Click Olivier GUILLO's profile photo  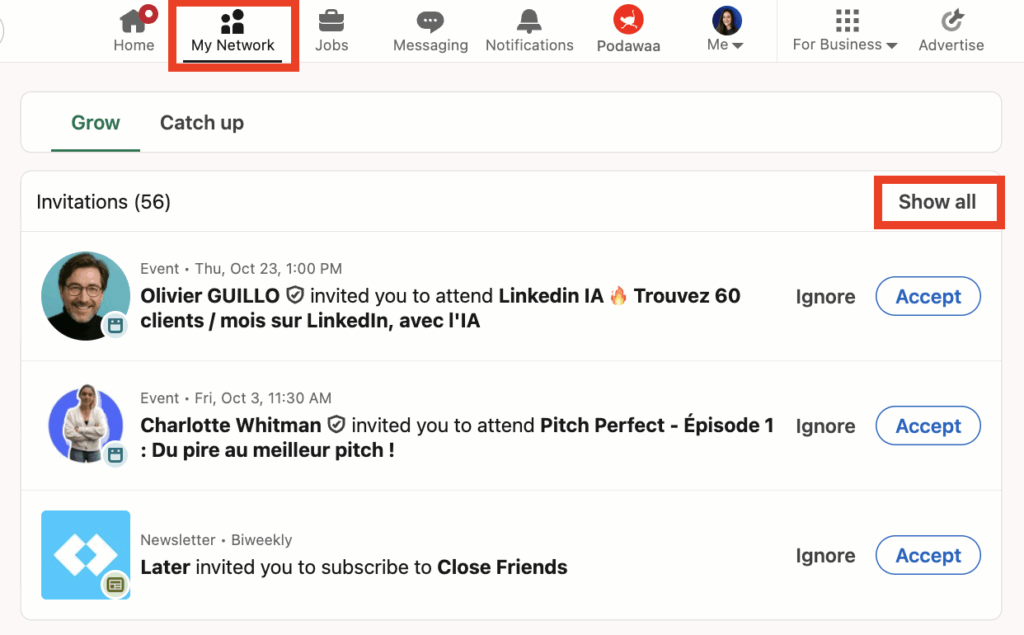(x=86, y=296)
